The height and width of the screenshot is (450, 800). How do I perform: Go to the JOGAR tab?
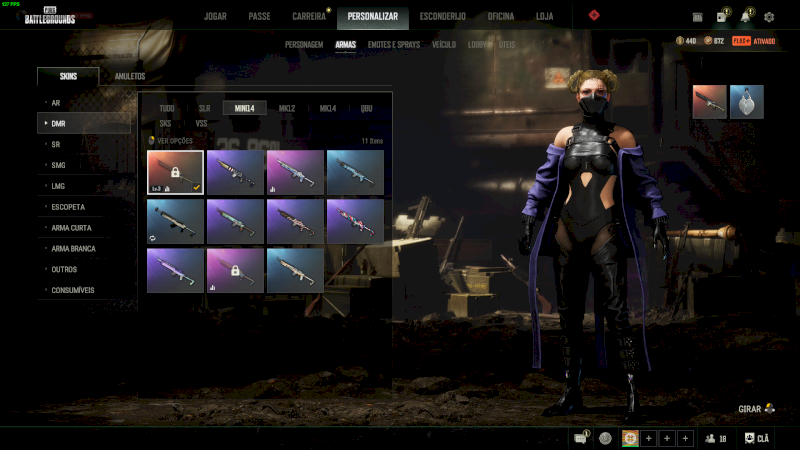pyautogui.click(x=215, y=16)
